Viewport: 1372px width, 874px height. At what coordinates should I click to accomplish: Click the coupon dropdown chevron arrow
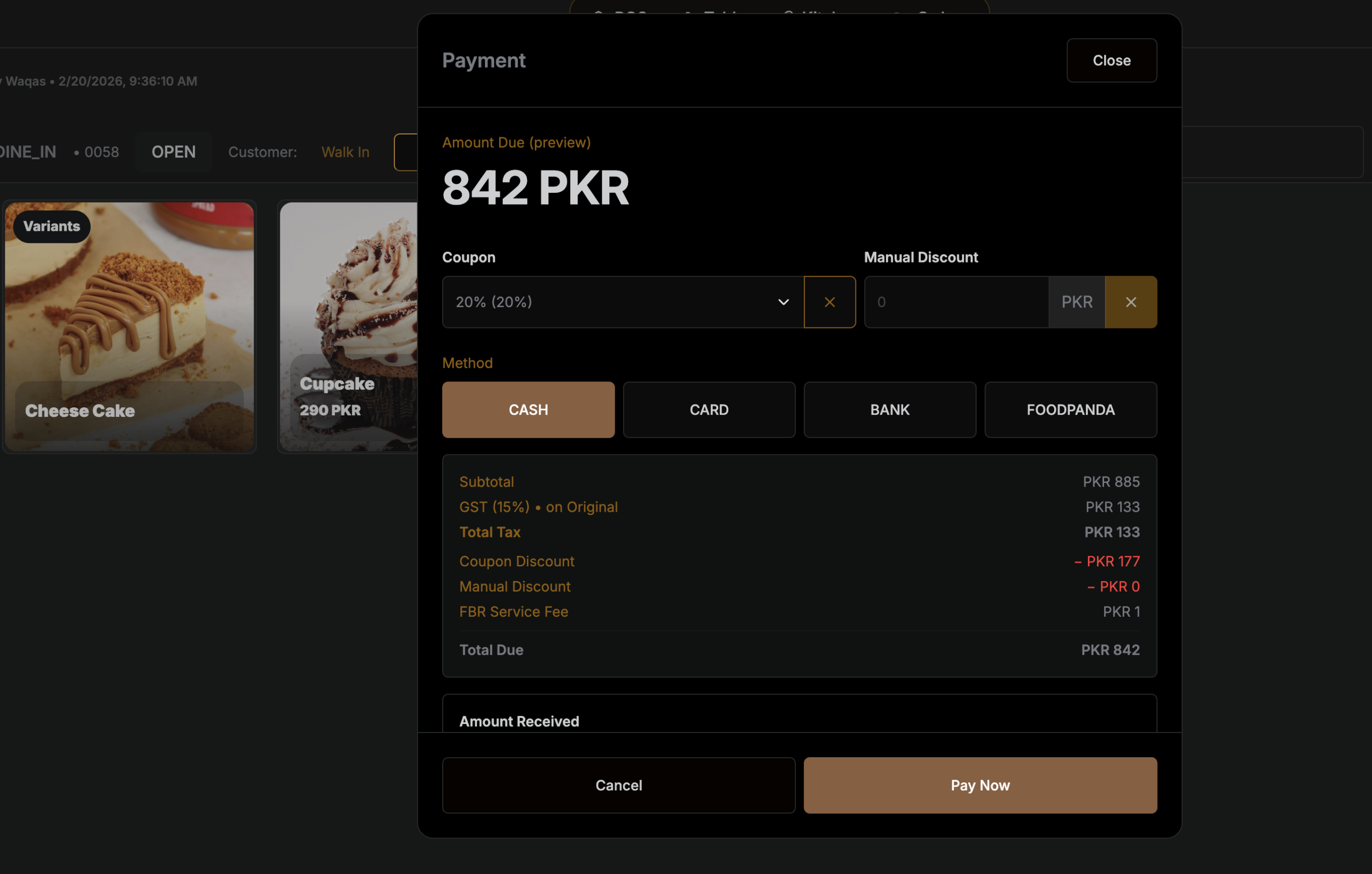pyautogui.click(x=784, y=302)
